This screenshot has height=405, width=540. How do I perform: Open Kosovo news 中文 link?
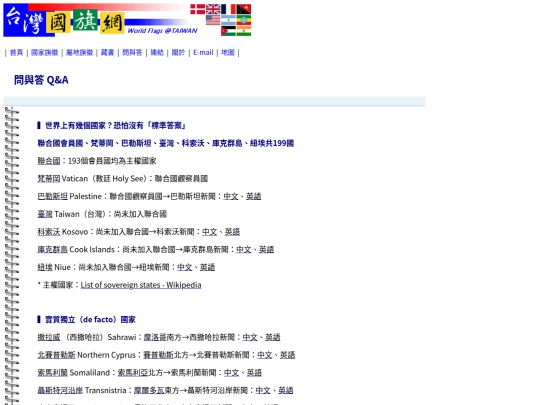pos(209,232)
